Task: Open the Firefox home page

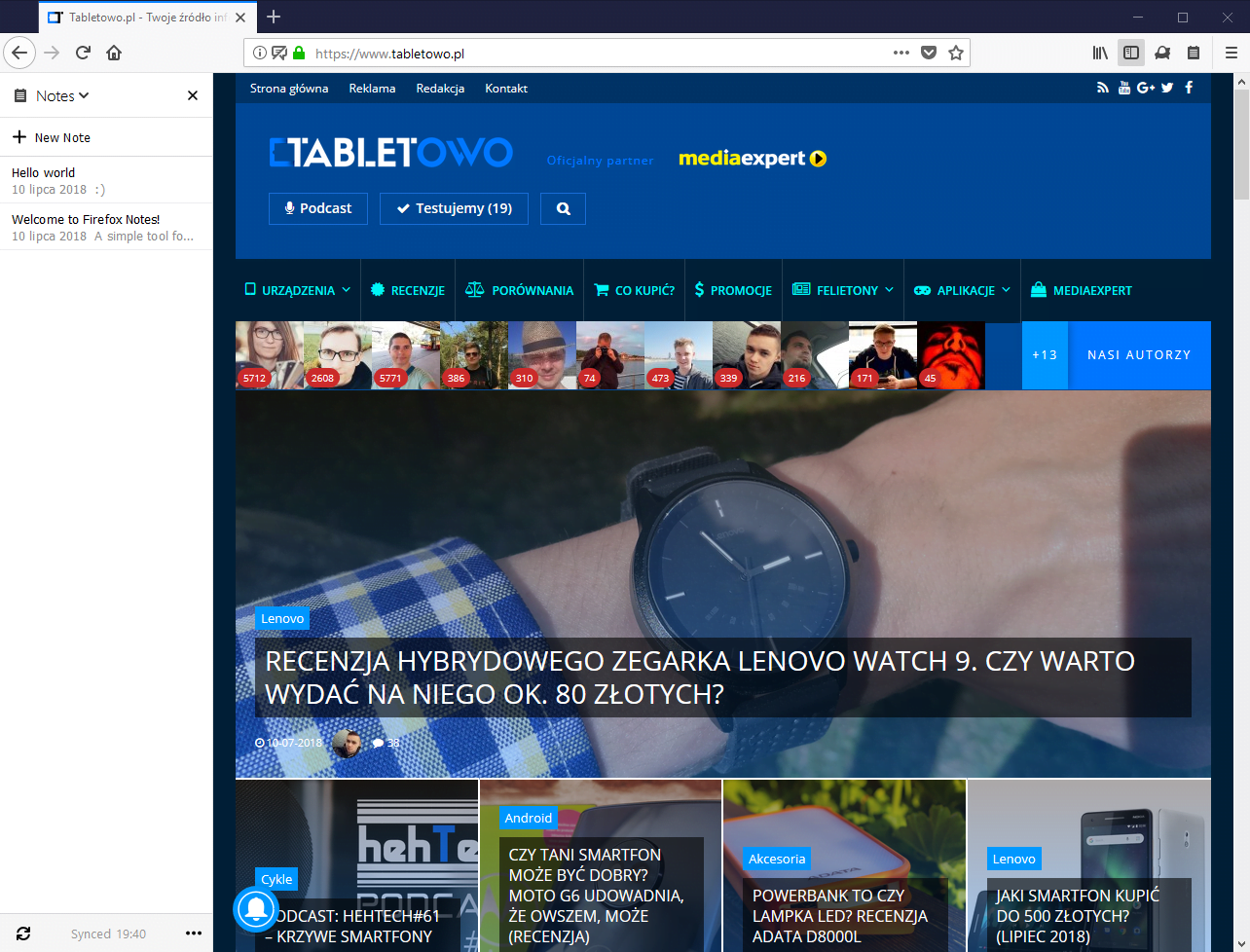Action: [x=114, y=53]
